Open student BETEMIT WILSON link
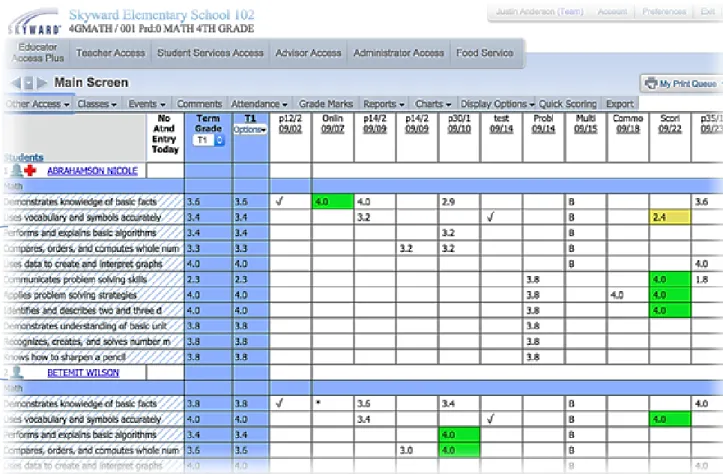The height and width of the screenshot is (474, 723). [x=83, y=373]
